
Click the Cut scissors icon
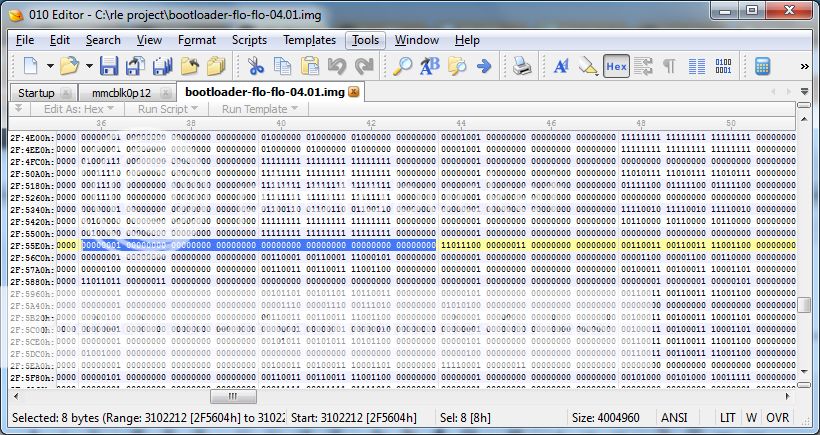pos(256,67)
